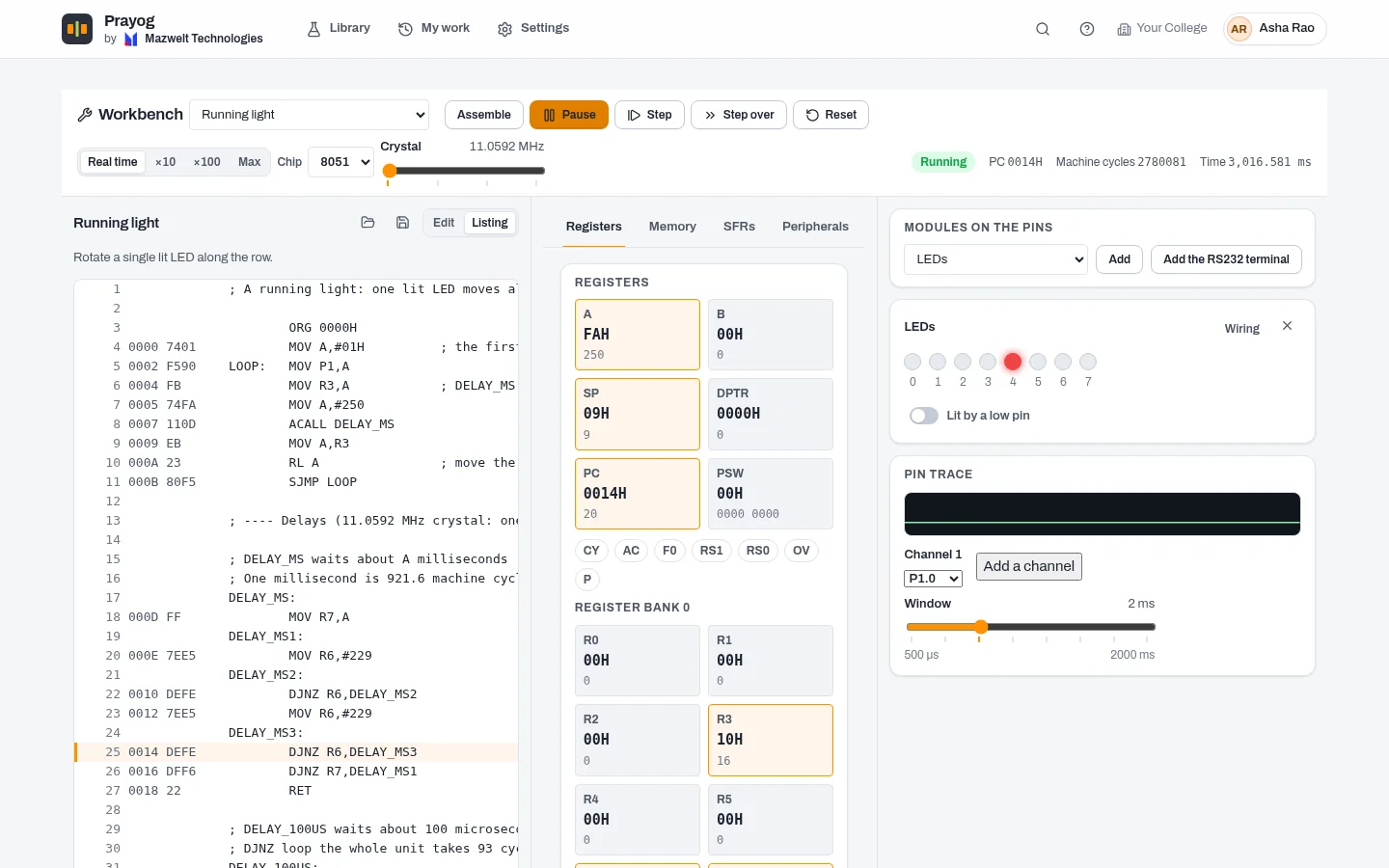Open the Running light program dropdown
Screen dimensions: 1389x868
pos(309,115)
